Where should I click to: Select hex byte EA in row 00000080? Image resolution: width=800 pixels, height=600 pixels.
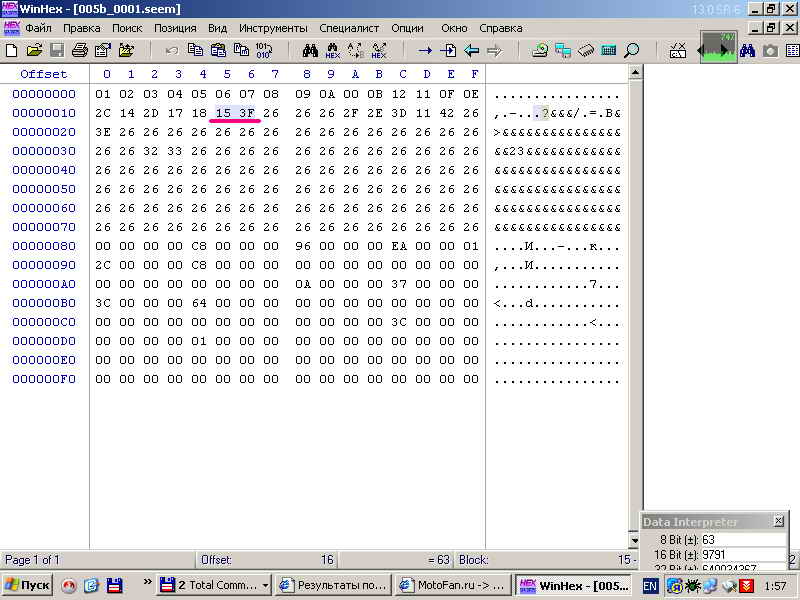point(399,246)
